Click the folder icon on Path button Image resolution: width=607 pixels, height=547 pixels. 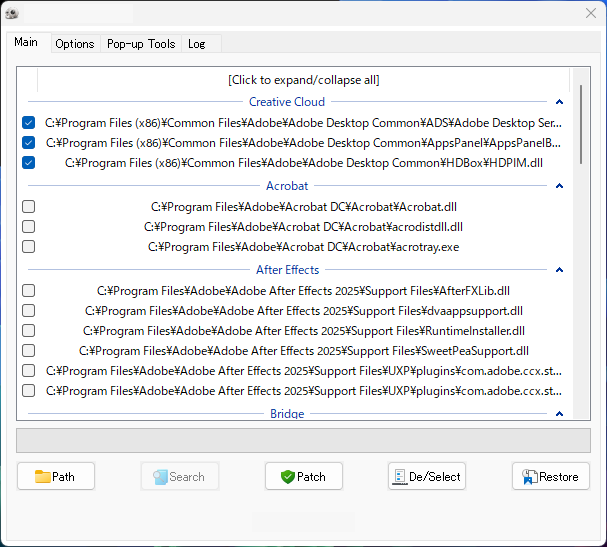pyautogui.click(x=43, y=477)
